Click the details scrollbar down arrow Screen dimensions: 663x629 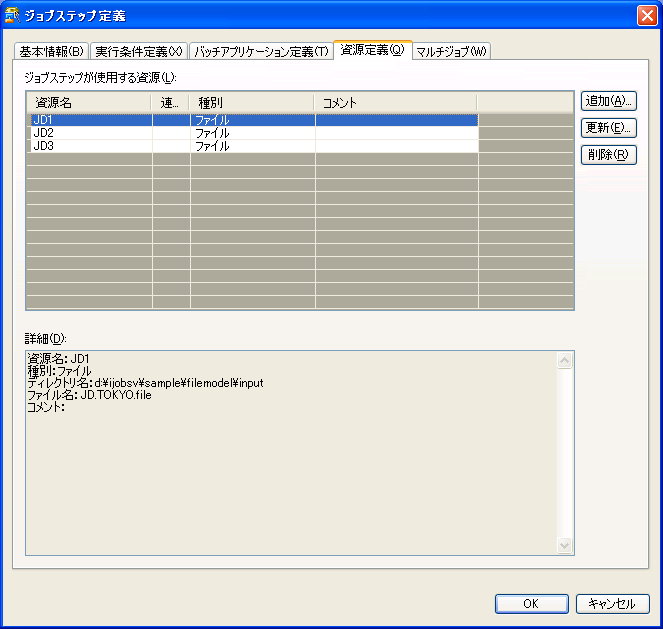tap(564, 545)
